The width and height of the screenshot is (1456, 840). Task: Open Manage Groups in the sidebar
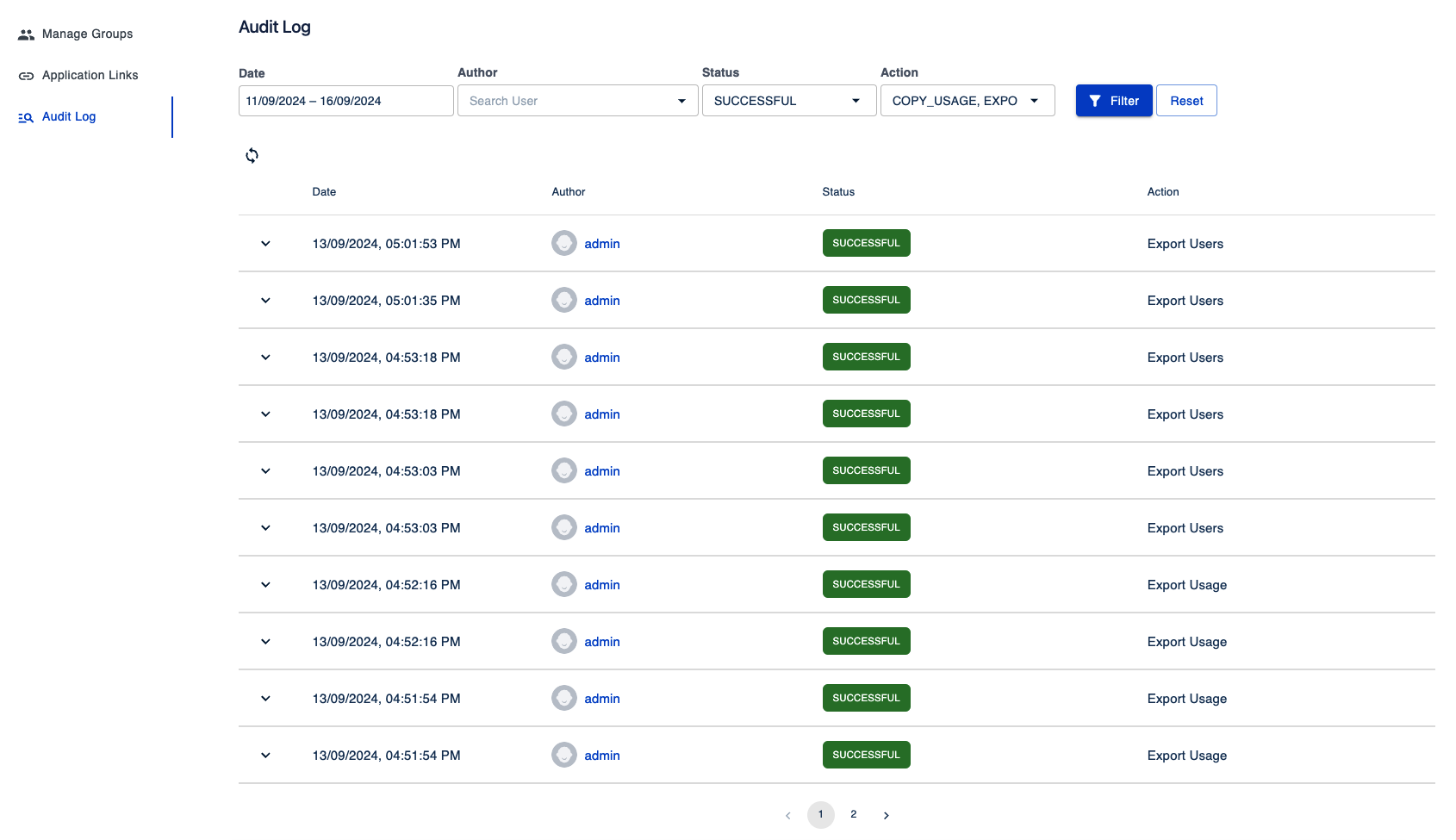tap(87, 34)
